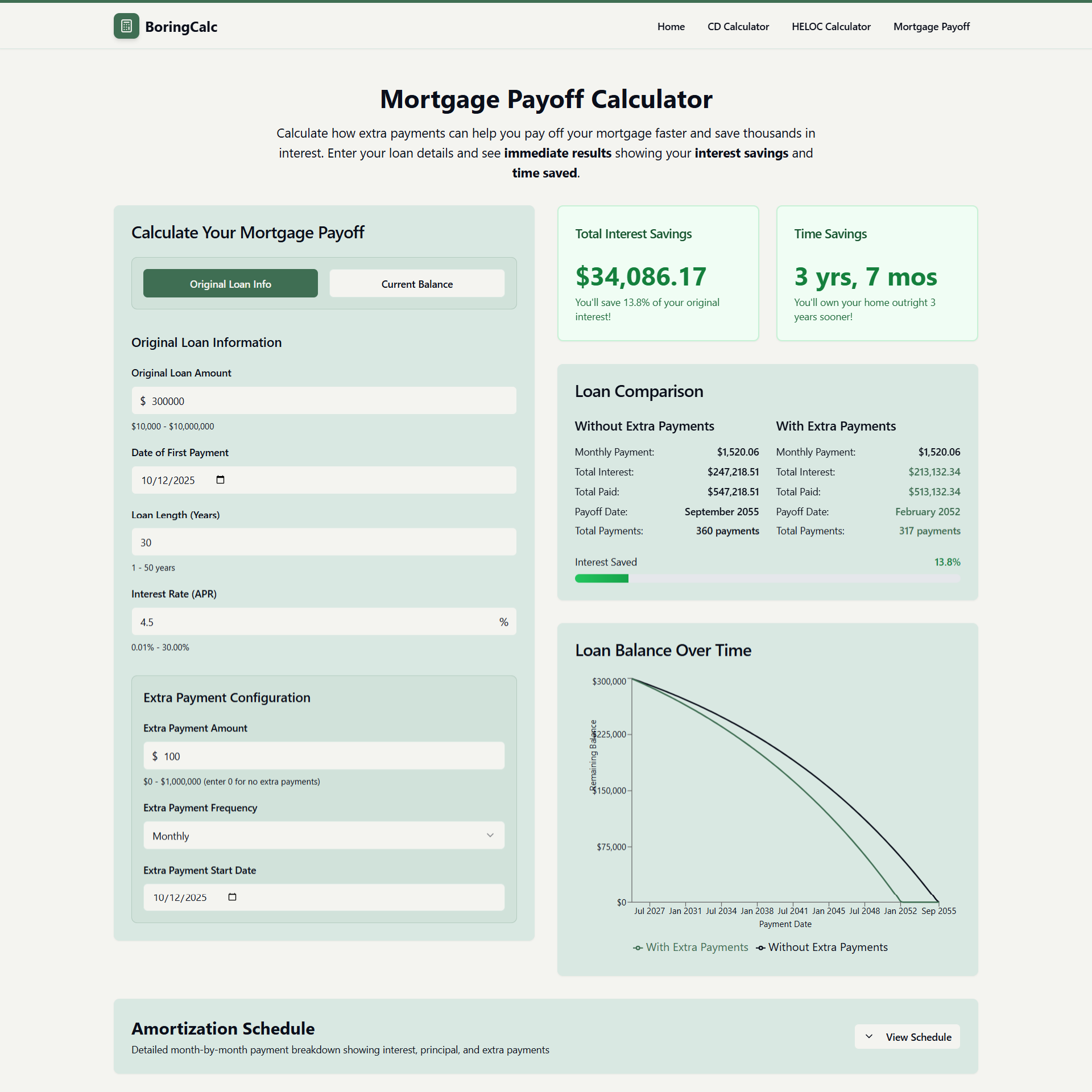Open calendar picker for Date of First Payment
The width and height of the screenshot is (1092, 1092).
[221, 480]
